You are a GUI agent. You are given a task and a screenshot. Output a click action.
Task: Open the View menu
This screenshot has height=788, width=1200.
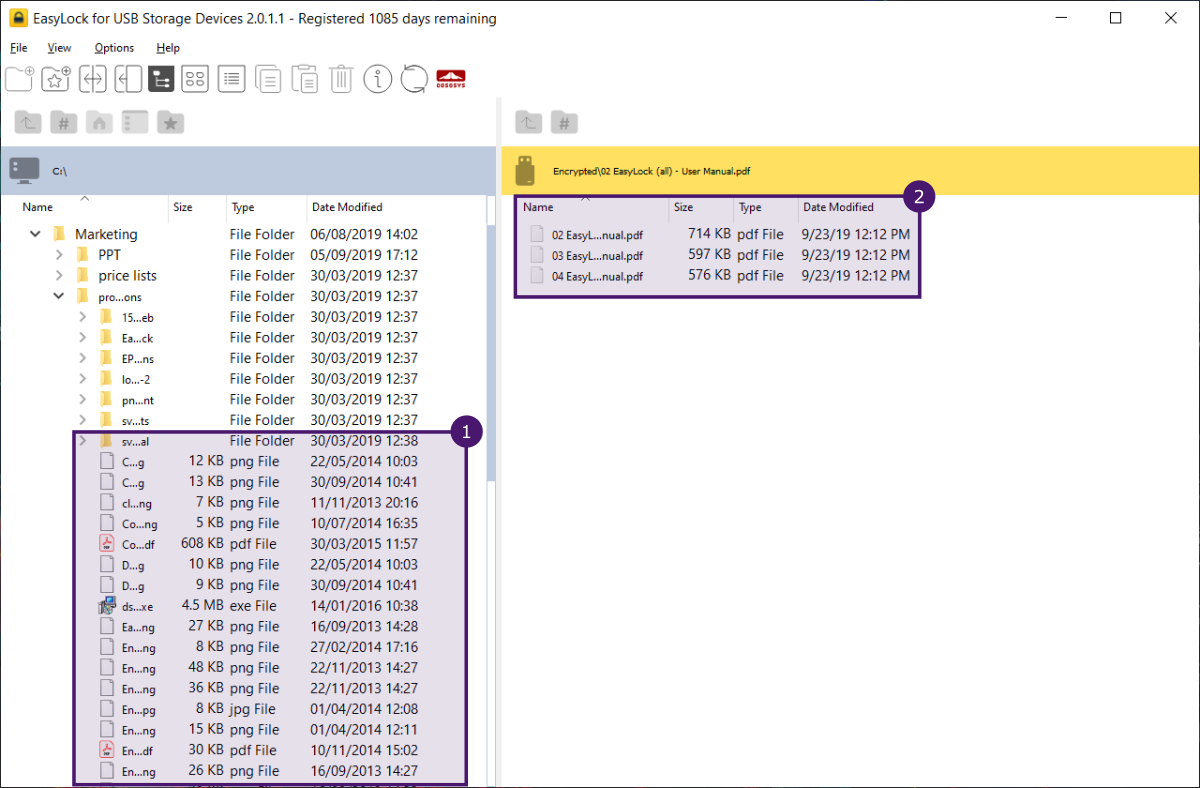click(60, 48)
